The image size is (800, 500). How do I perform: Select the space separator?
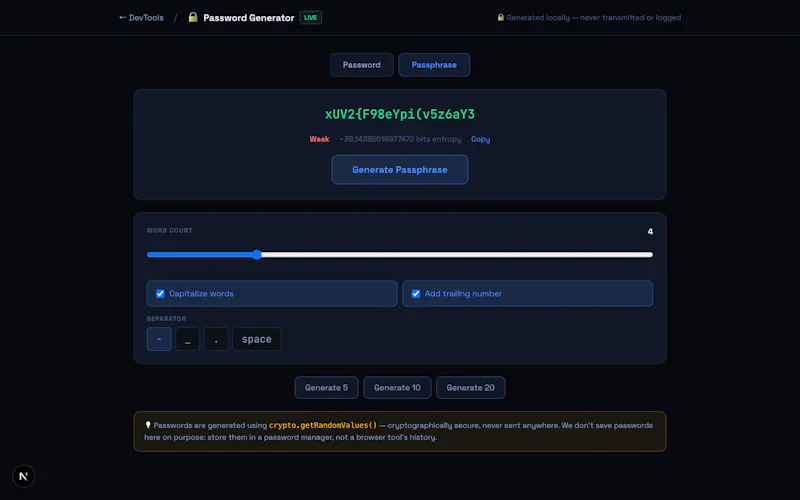257,339
